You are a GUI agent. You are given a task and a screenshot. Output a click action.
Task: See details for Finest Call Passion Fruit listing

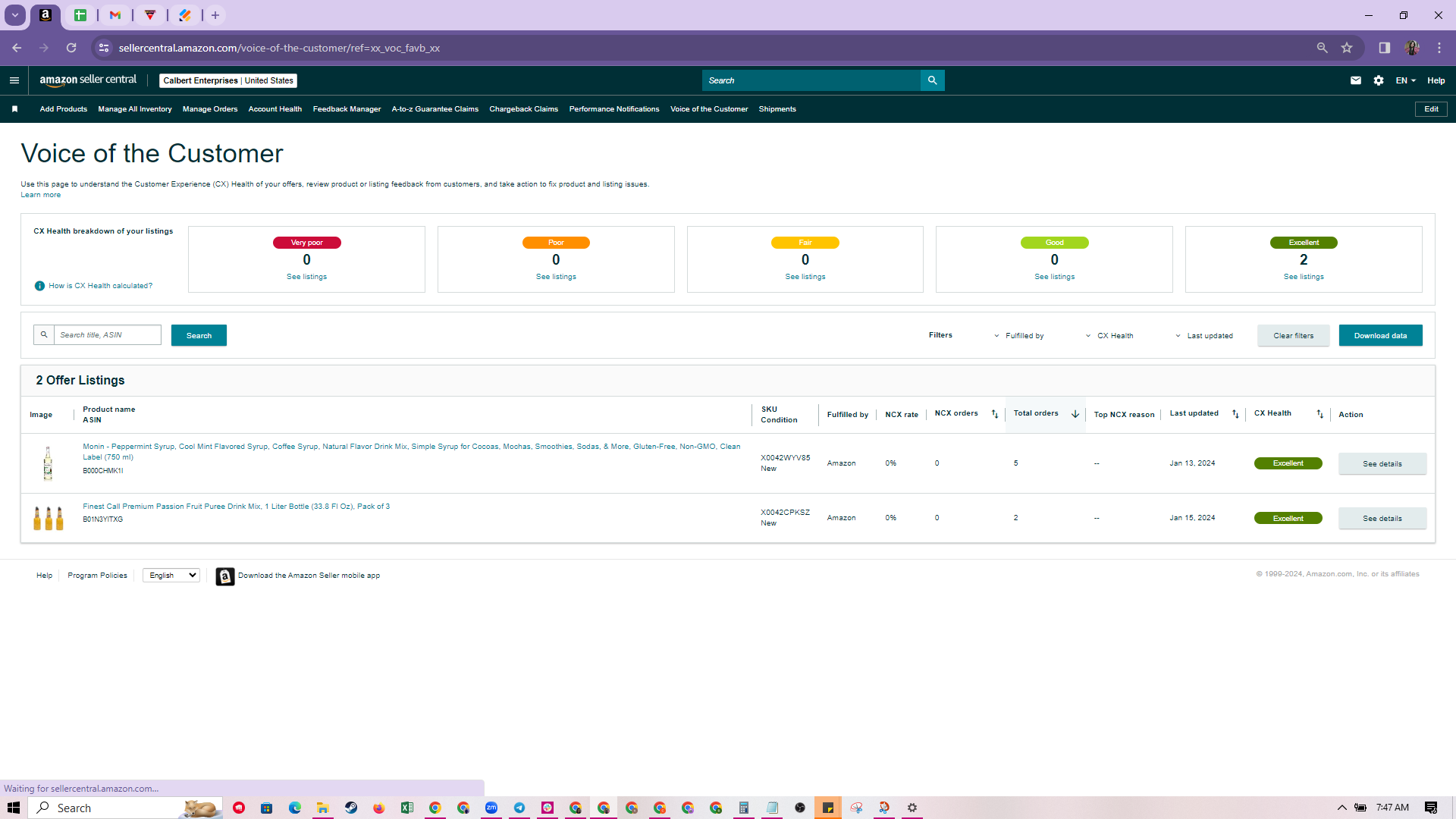[1382, 518]
